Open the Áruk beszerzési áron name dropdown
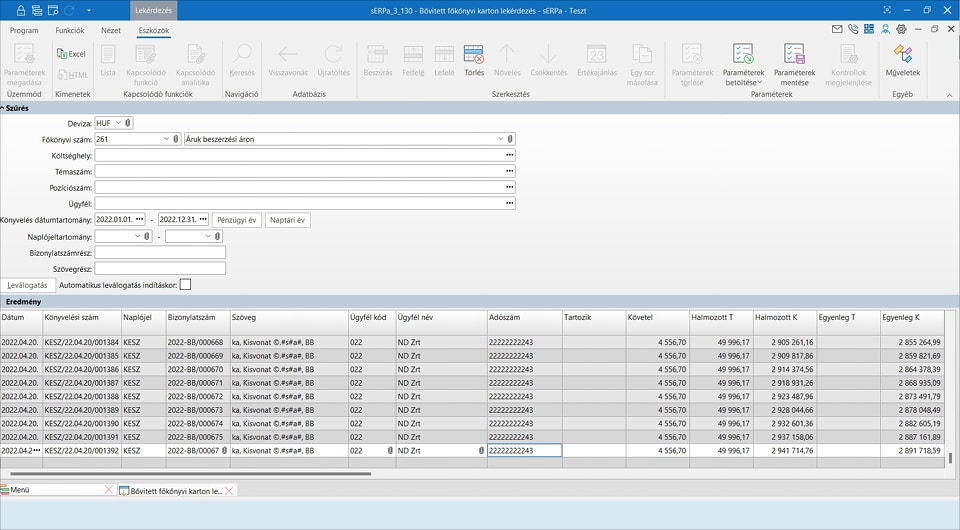This screenshot has width=960, height=530. click(x=501, y=139)
